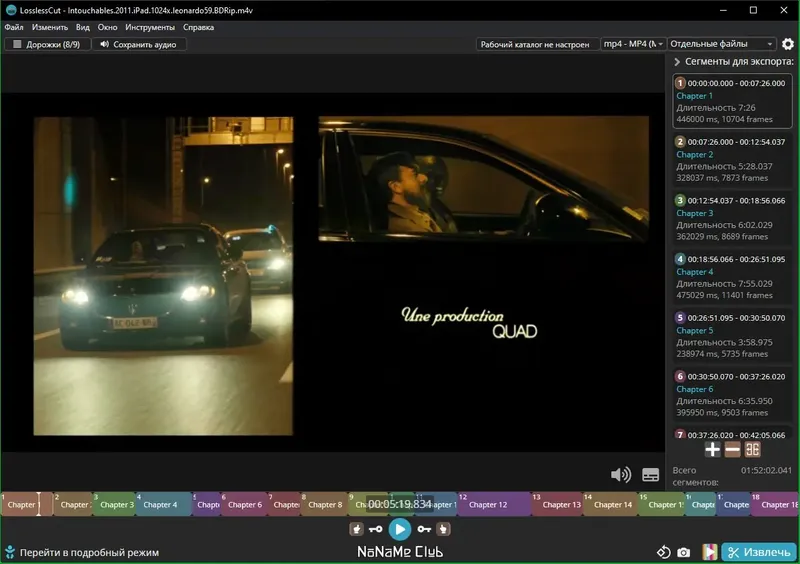The width and height of the screenshot is (800, 564).
Task: Split the segment at cursor icon
Action: 753,450
